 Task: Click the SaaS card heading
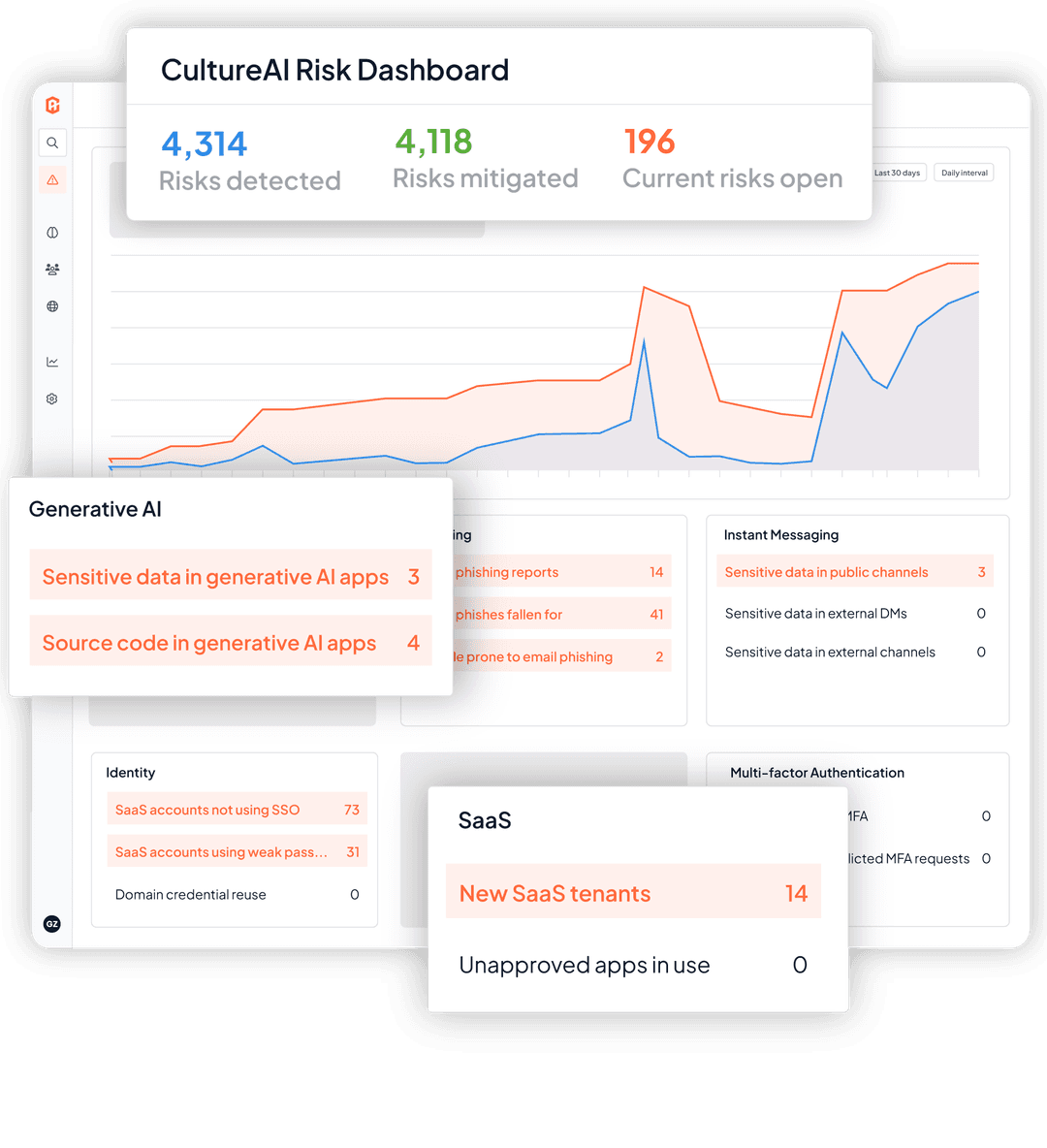point(485,820)
